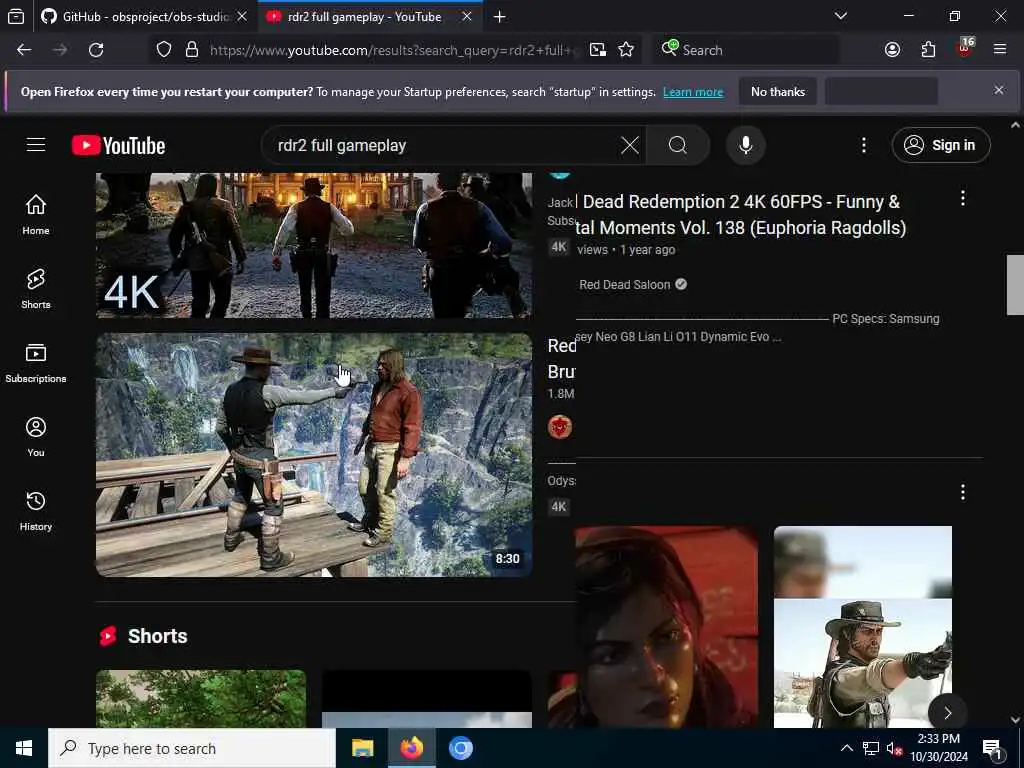List all tabs dropdown arrow

[840, 16]
